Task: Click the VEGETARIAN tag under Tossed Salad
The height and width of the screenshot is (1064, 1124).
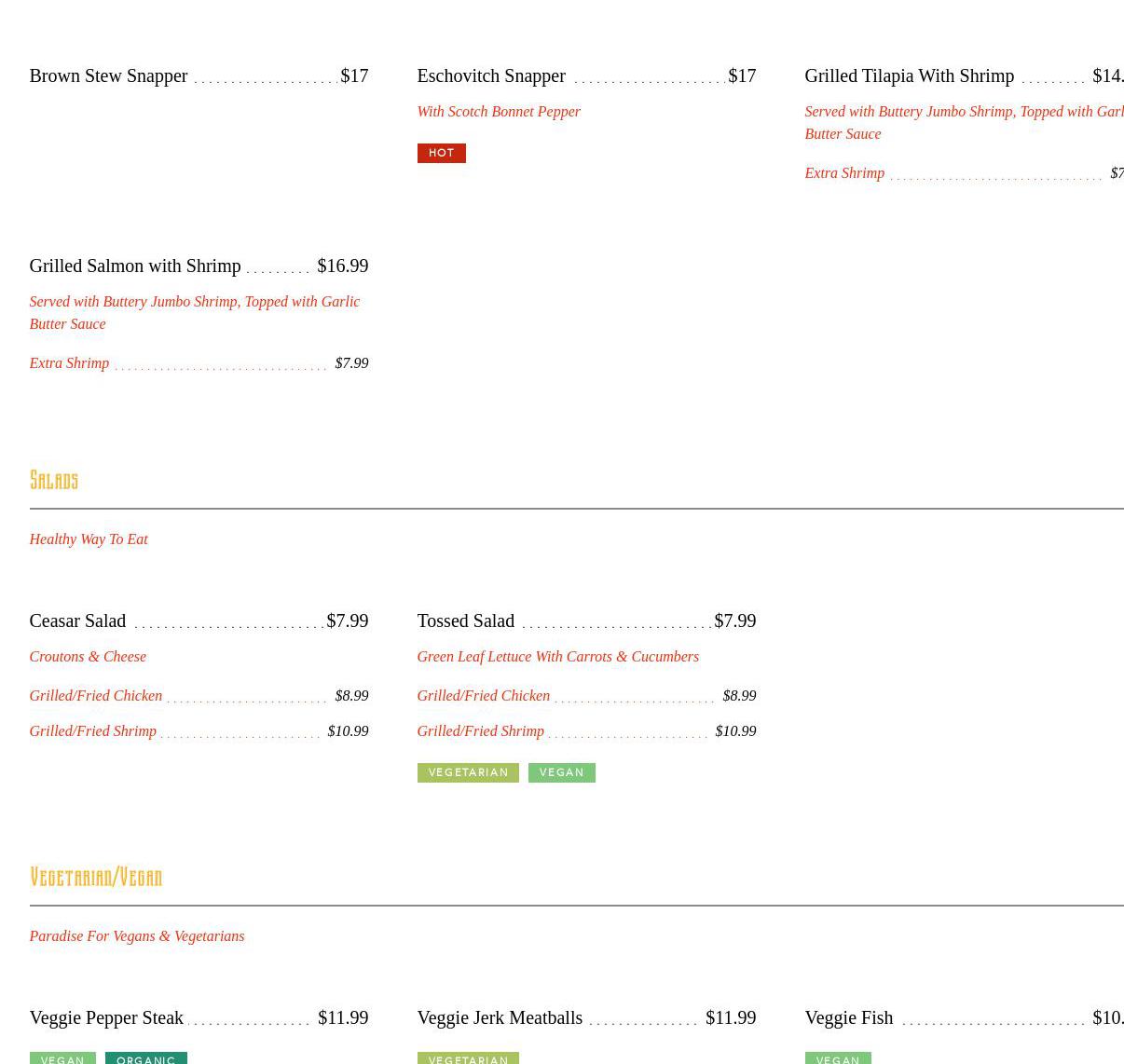Action: 468,772
